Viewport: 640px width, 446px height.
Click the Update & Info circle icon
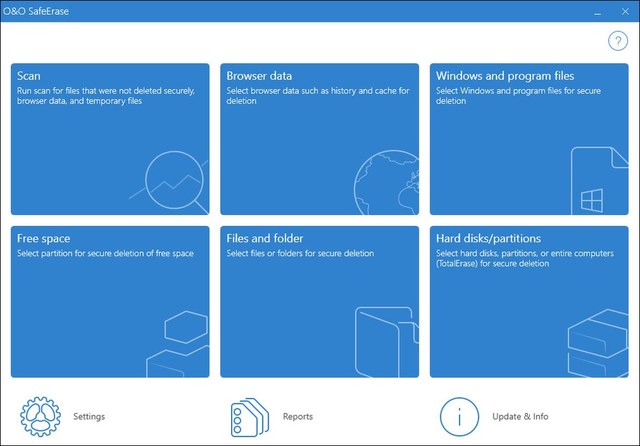[x=459, y=416]
